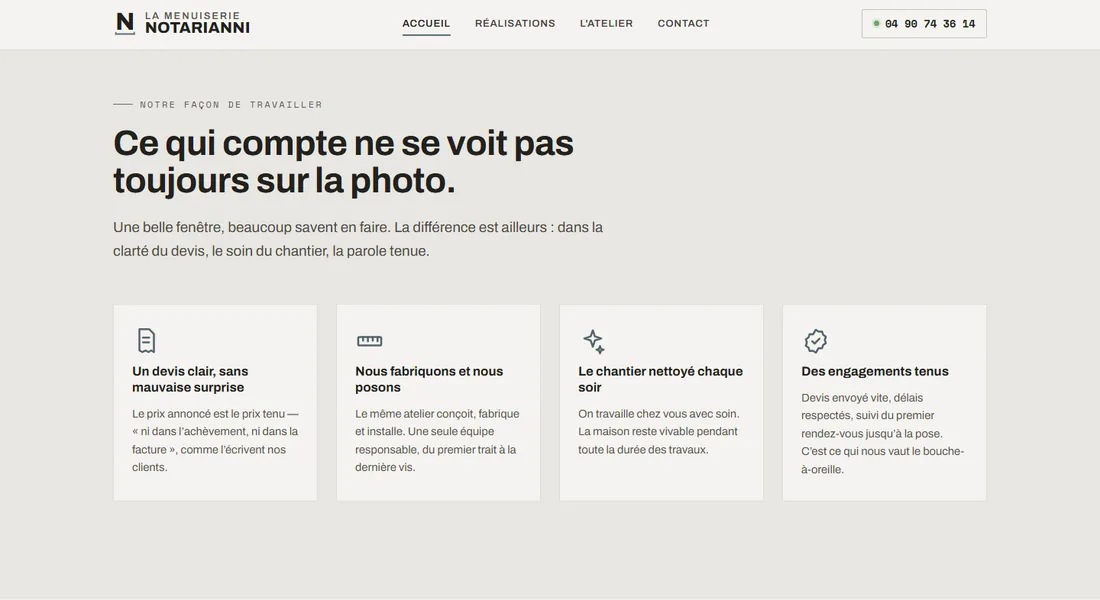Go to the Accueil menu item
Screen dimensions: 1100x600
pyautogui.click(x=426, y=23)
